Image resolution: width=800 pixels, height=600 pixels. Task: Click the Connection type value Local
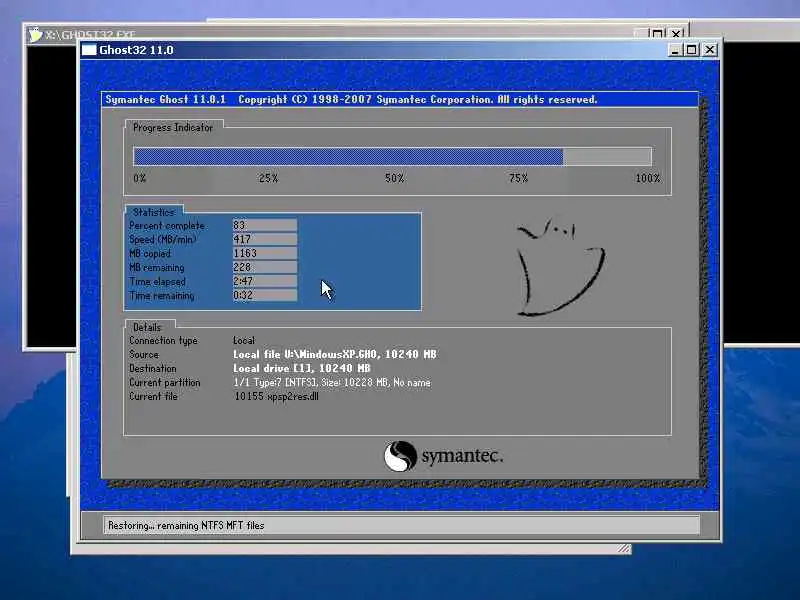tap(244, 340)
